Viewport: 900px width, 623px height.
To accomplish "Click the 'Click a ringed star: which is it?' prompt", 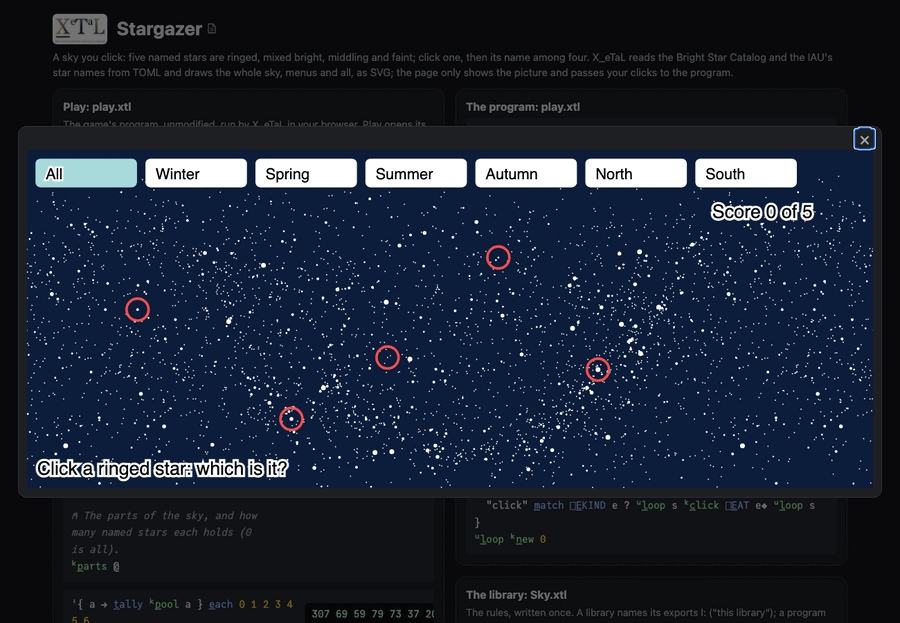I will 162,469.
